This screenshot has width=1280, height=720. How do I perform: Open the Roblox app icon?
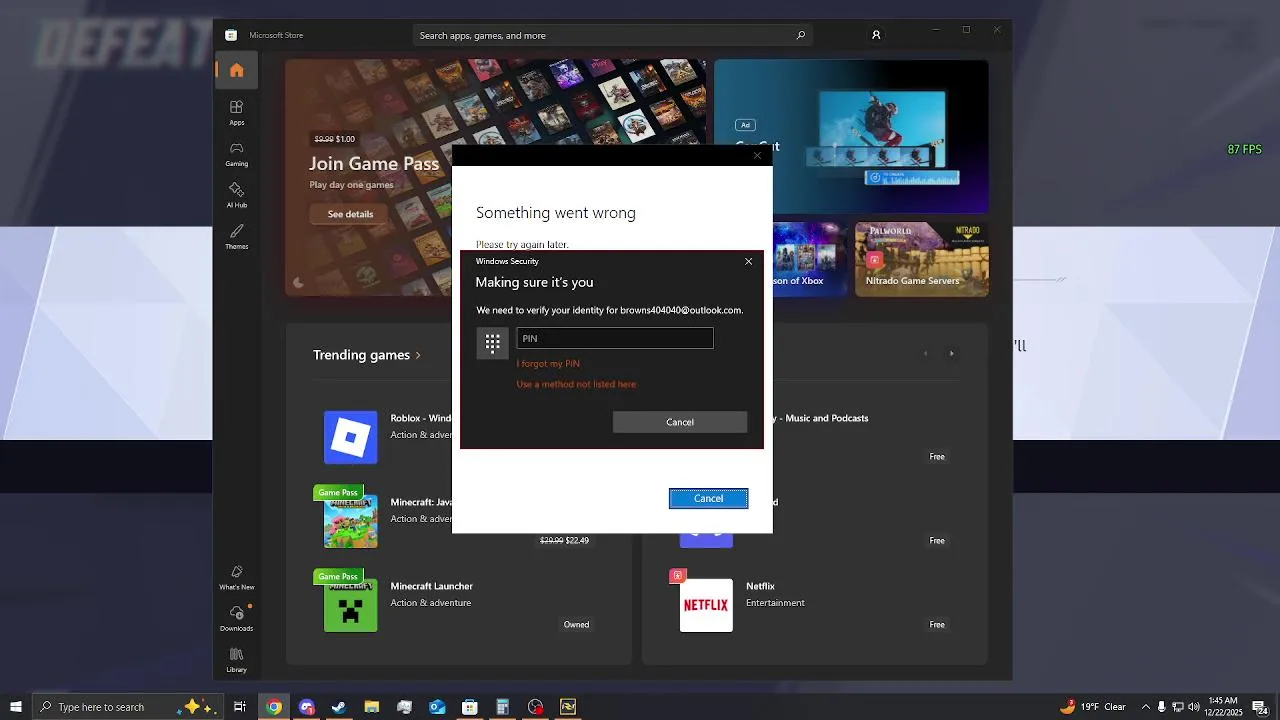tap(350, 437)
